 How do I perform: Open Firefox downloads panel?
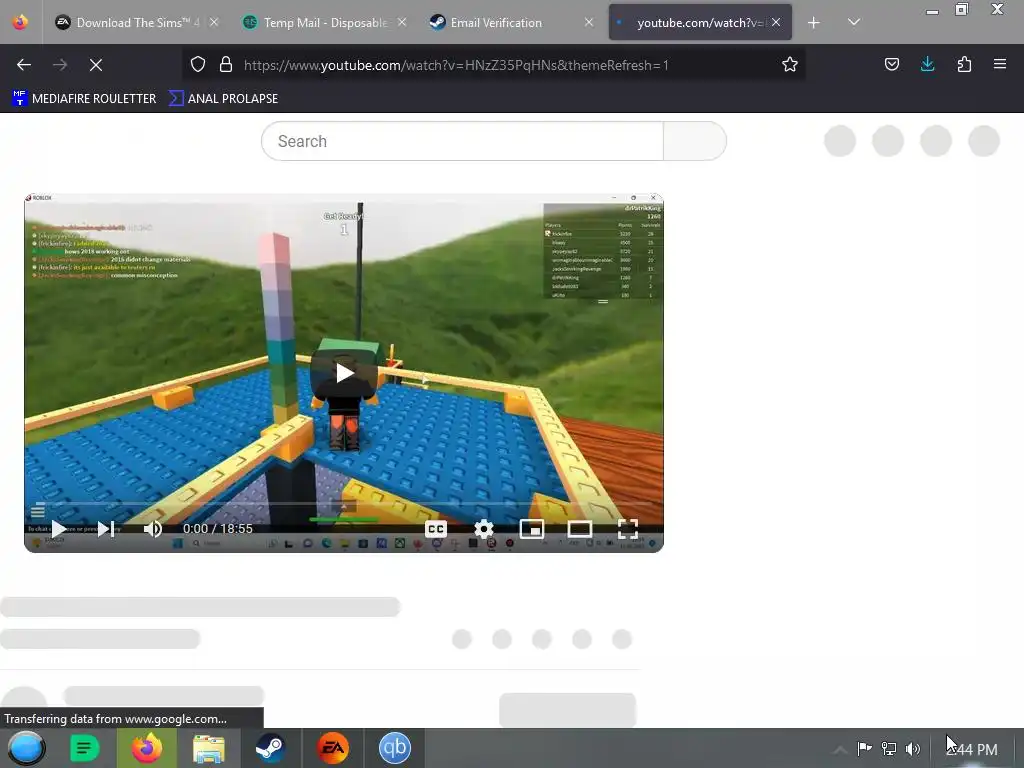click(927, 64)
